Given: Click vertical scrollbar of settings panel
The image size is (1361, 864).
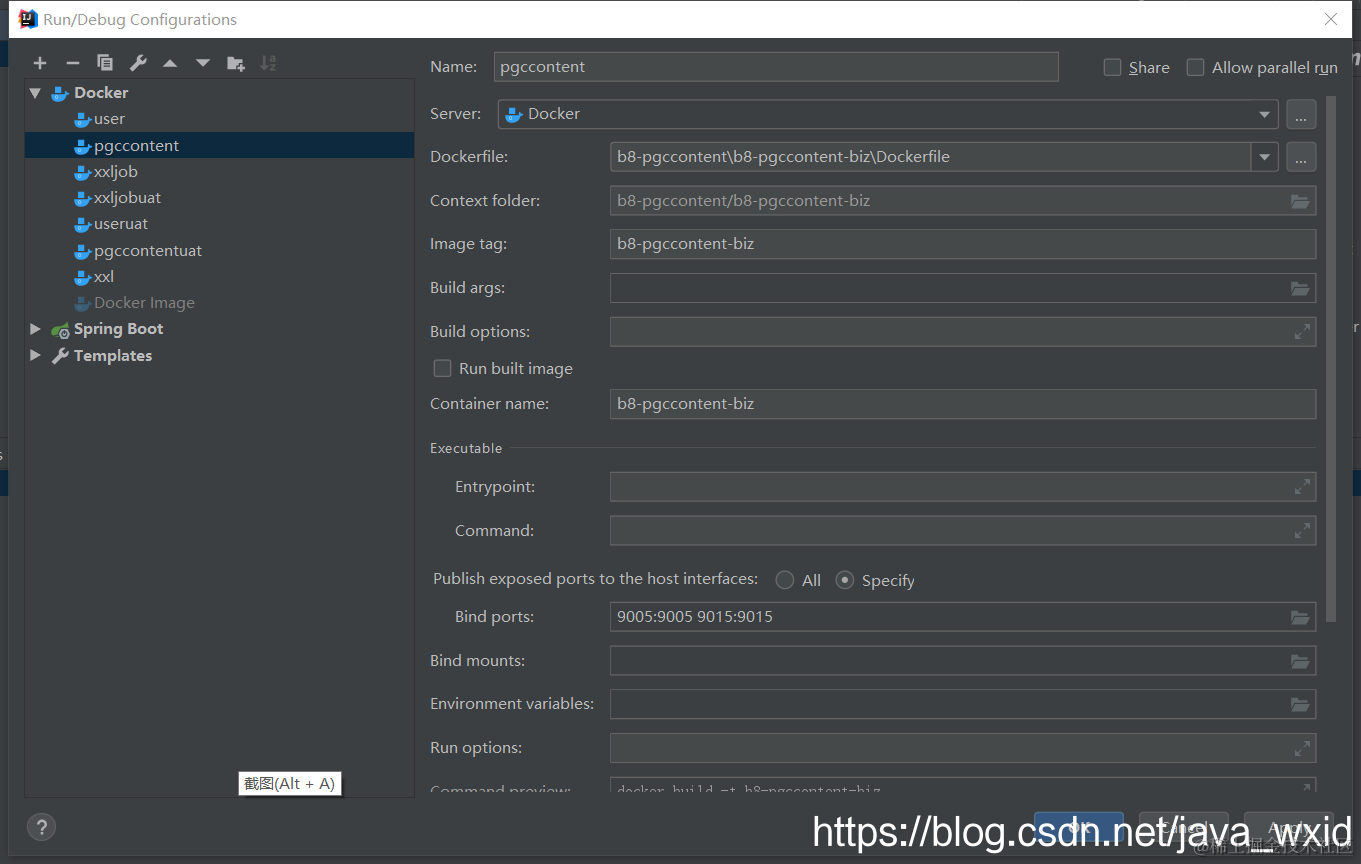Looking at the screenshot, I should tap(1331, 360).
